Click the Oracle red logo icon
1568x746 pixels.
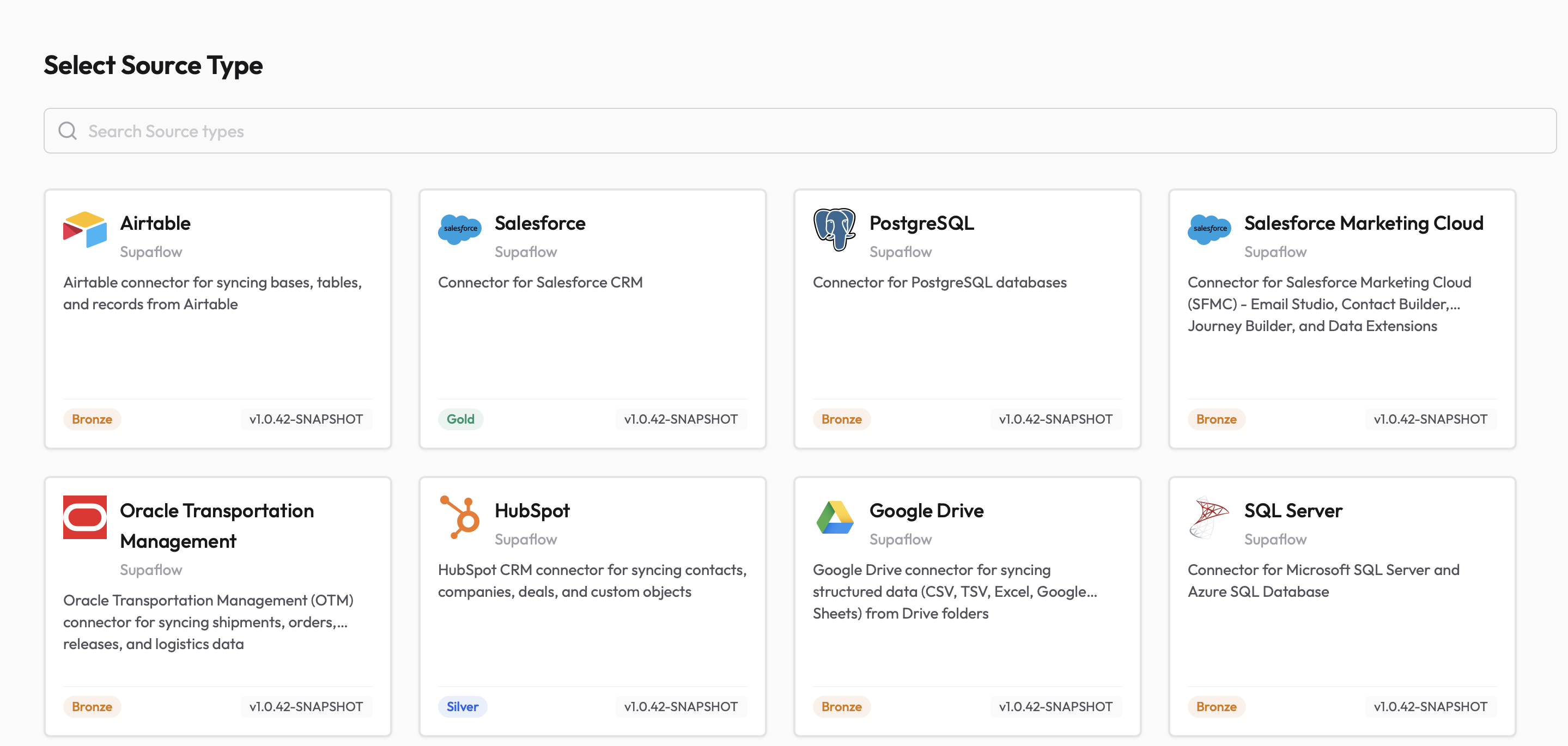(x=84, y=517)
